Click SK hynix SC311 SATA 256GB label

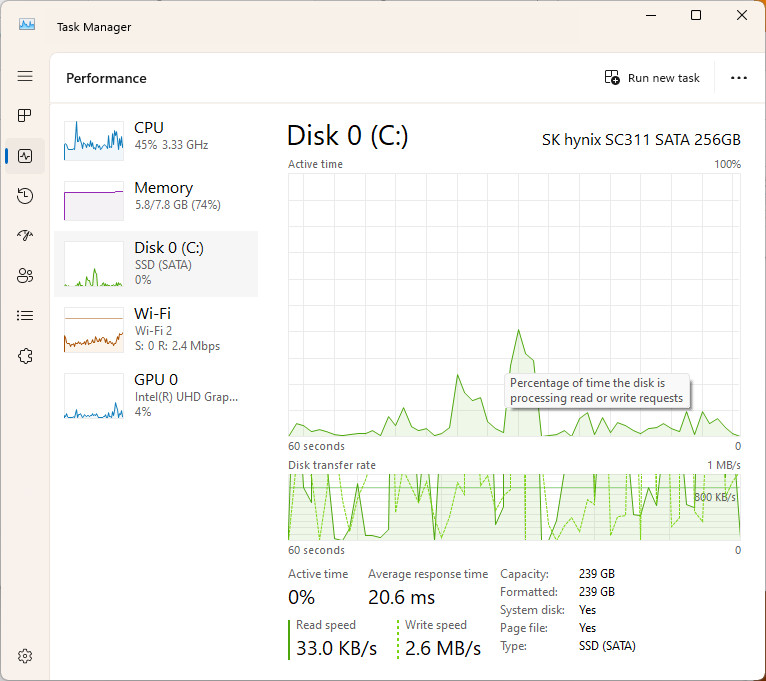641,140
